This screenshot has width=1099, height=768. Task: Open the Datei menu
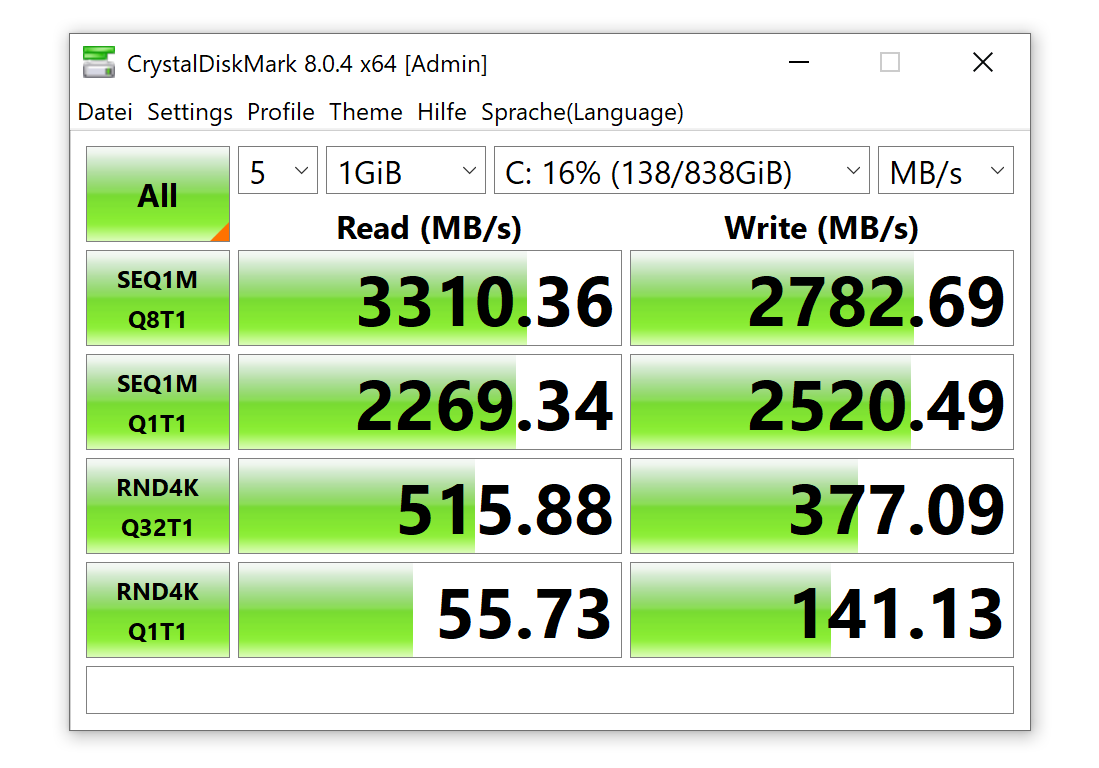tap(105, 112)
